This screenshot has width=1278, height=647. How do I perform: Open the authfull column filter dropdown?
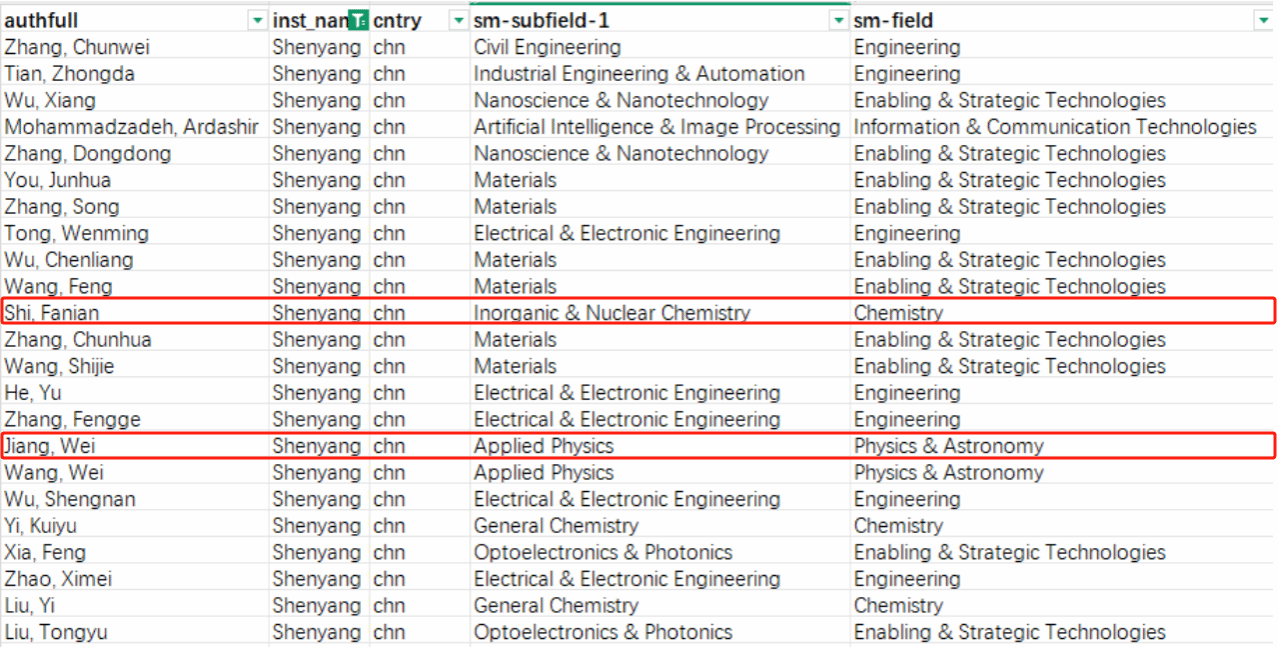tap(258, 21)
